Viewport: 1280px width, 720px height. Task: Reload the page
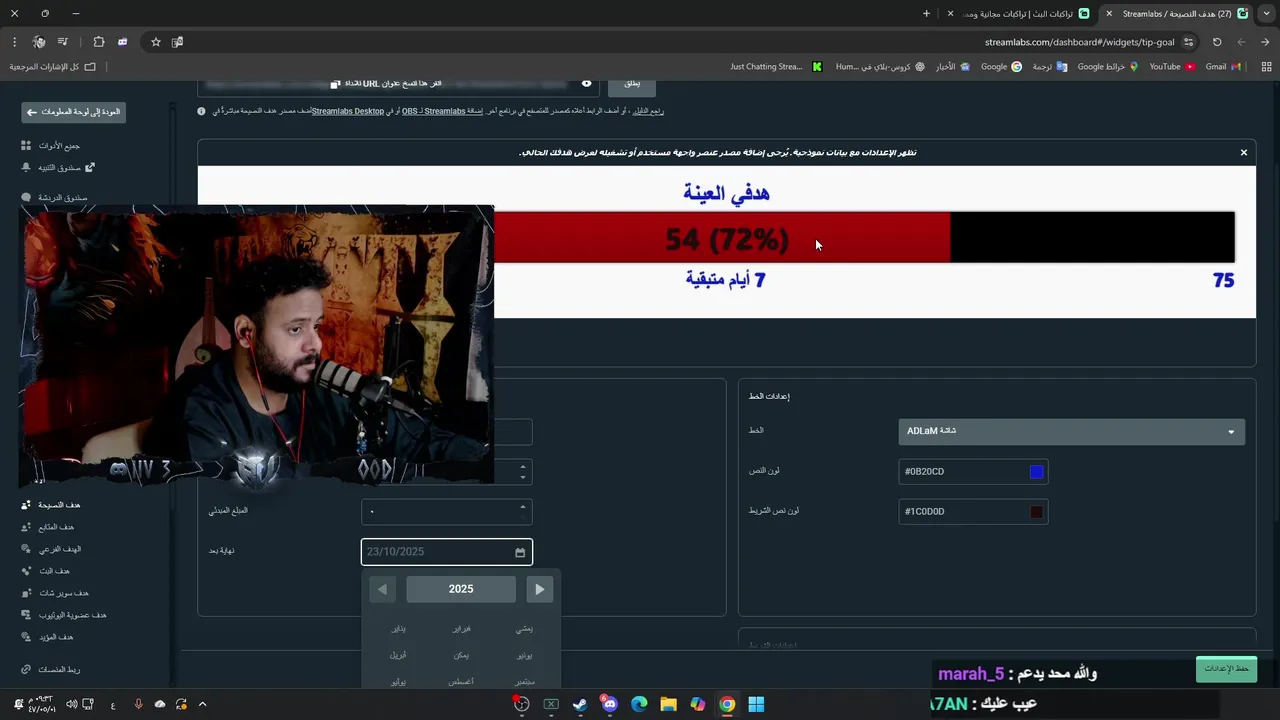tap(1217, 42)
